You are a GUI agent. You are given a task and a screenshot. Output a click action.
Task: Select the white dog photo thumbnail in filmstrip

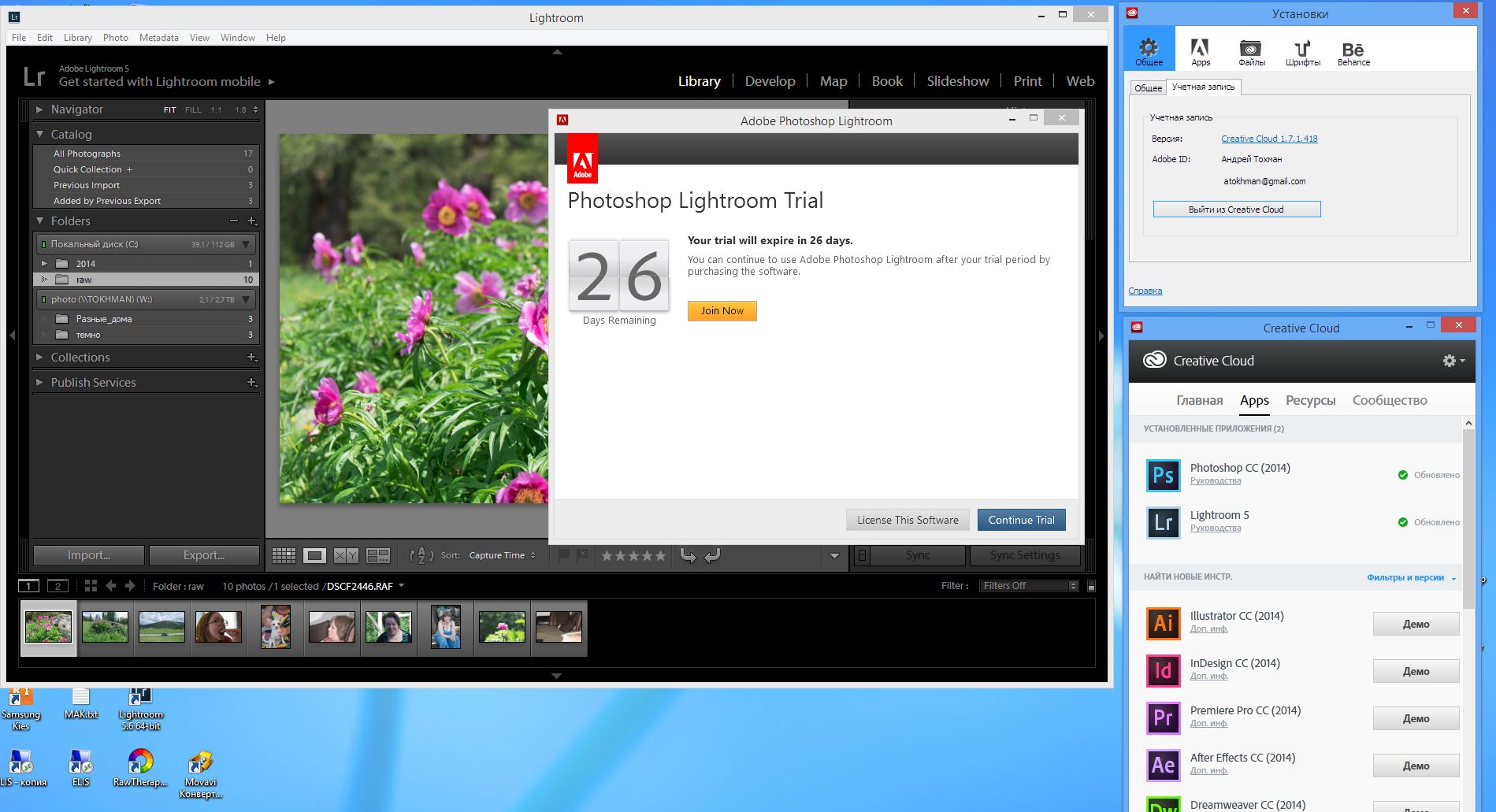pos(276,627)
